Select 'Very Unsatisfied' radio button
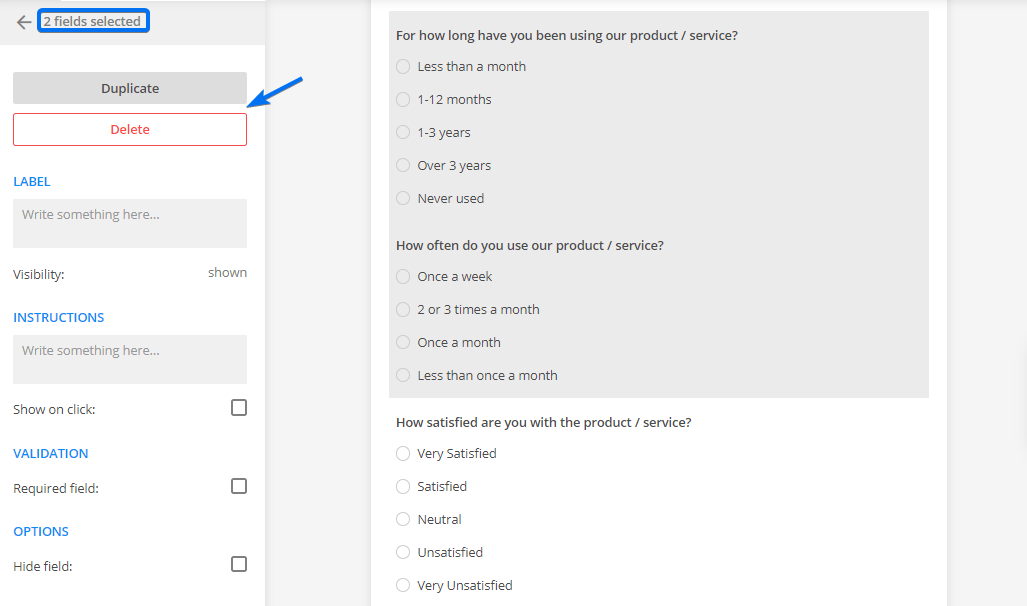The width and height of the screenshot is (1027, 606). [403, 585]
